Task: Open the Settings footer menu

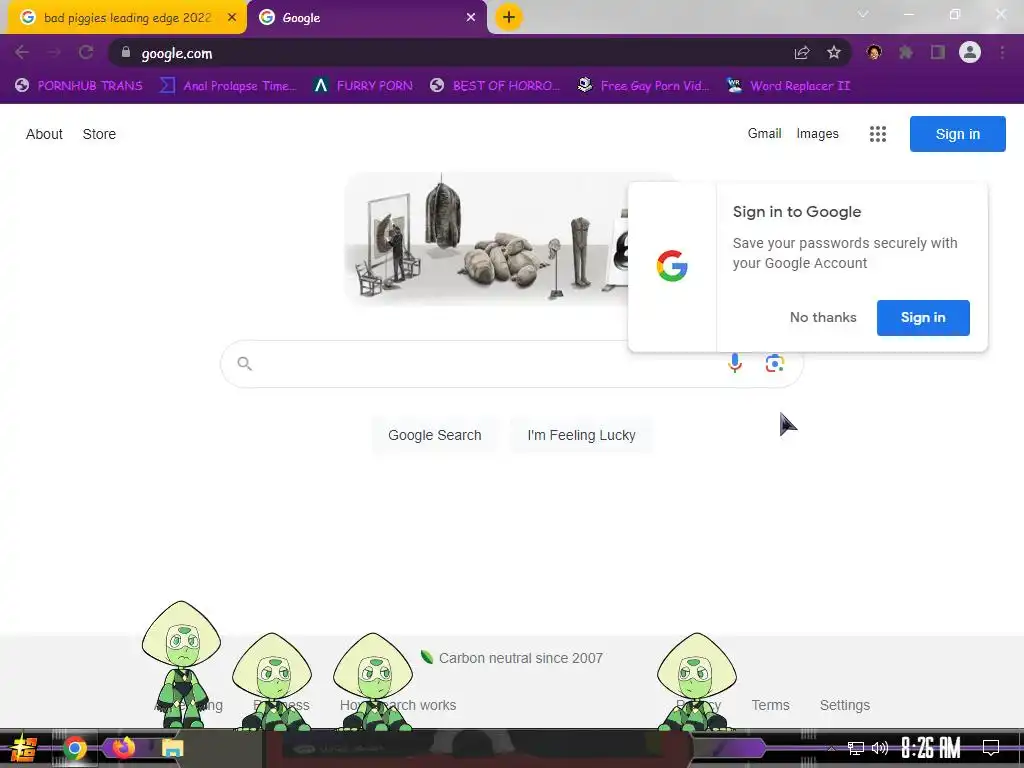Action: pos(844,705)
